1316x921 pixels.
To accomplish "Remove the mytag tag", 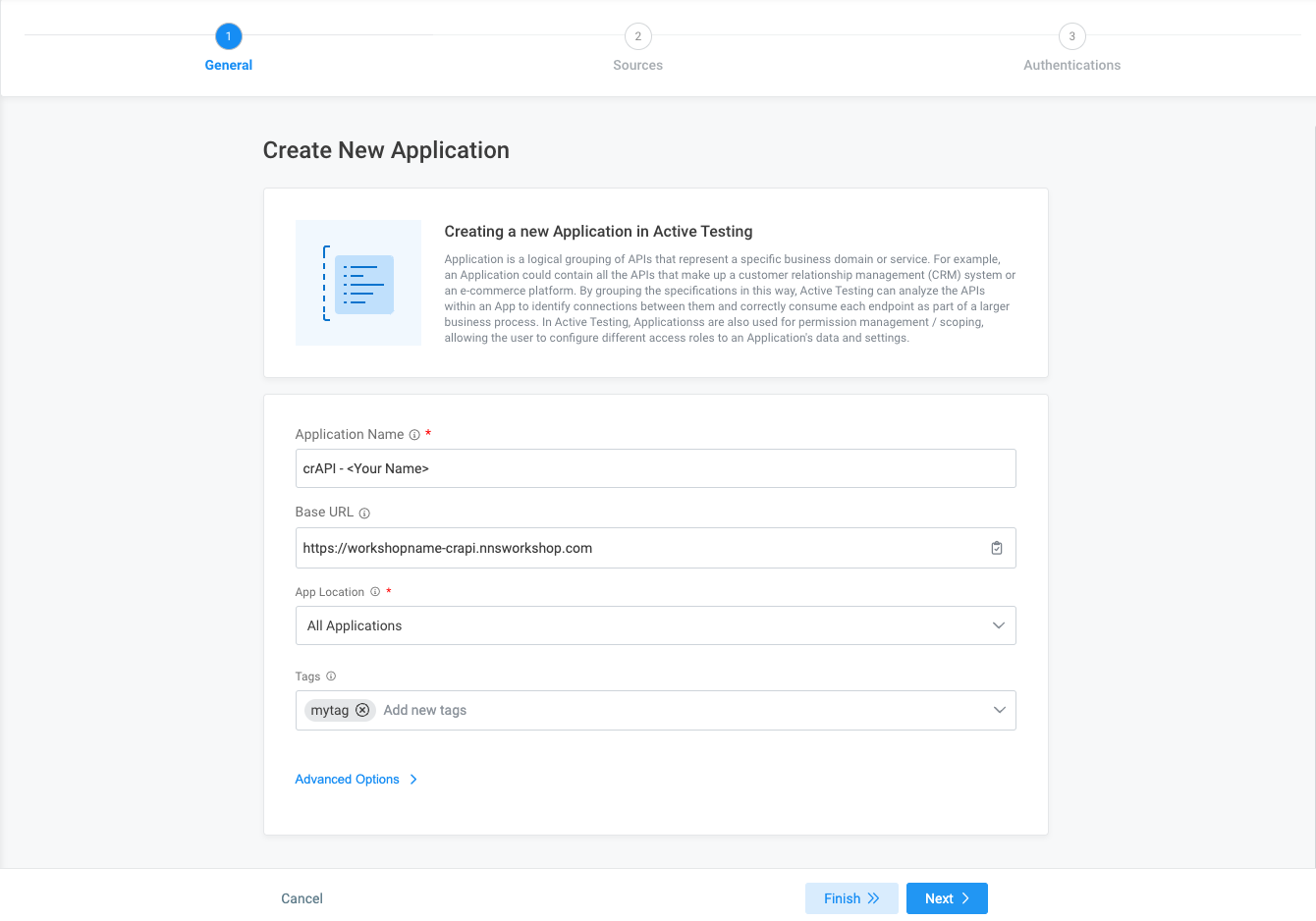I will pos(362,710).
